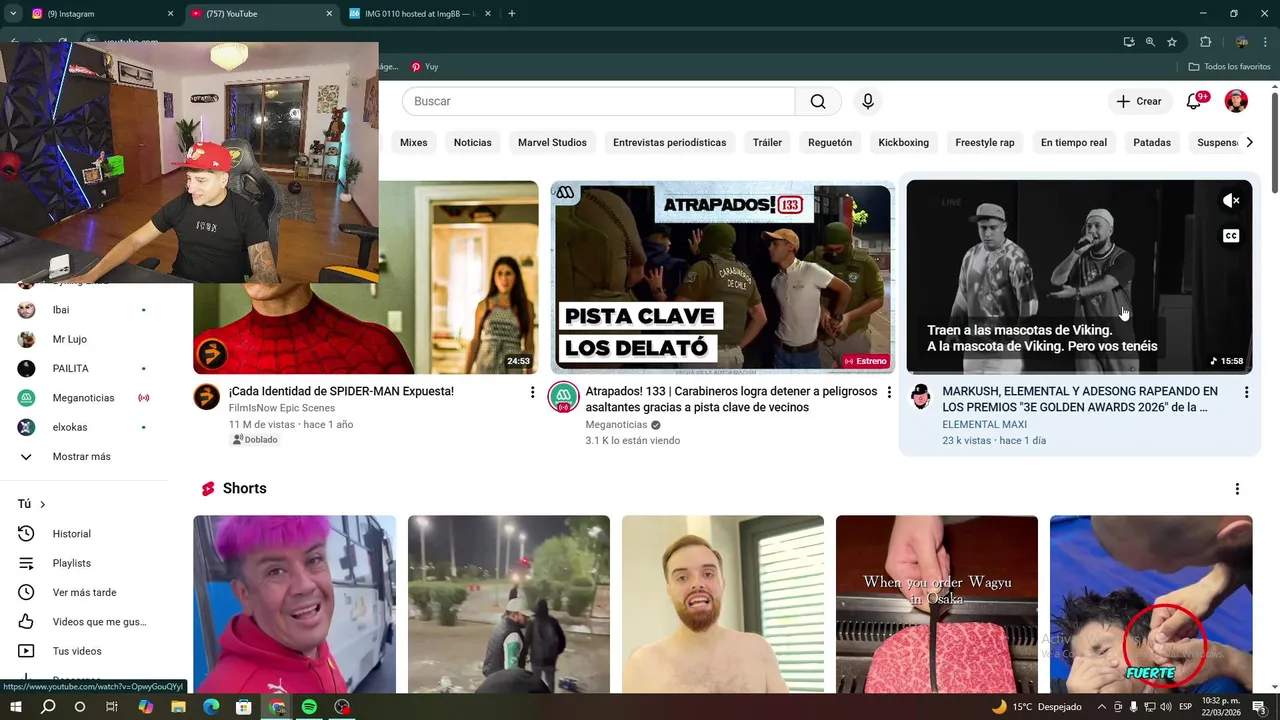Open options menu for Atrapados 133 video
The width and height of the screenshot is (1280, 720).
click(889, 393)
